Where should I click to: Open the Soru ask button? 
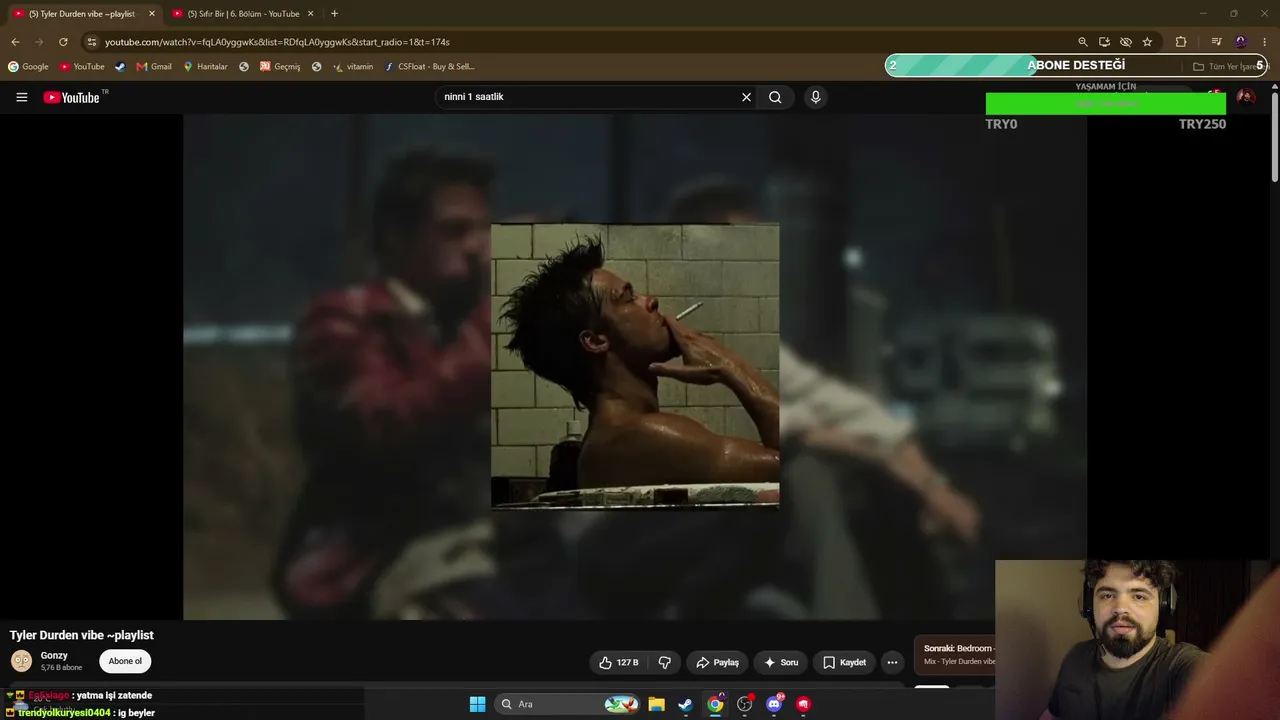click(781, 662)
